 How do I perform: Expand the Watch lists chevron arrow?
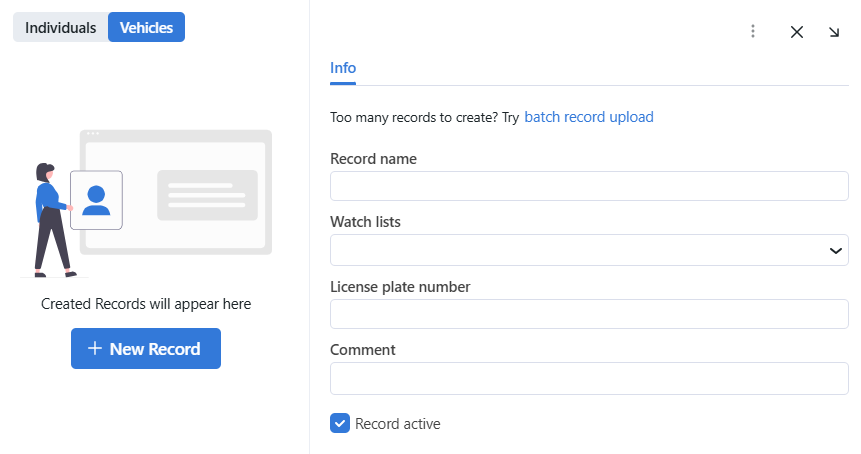[x=836, y=251]
